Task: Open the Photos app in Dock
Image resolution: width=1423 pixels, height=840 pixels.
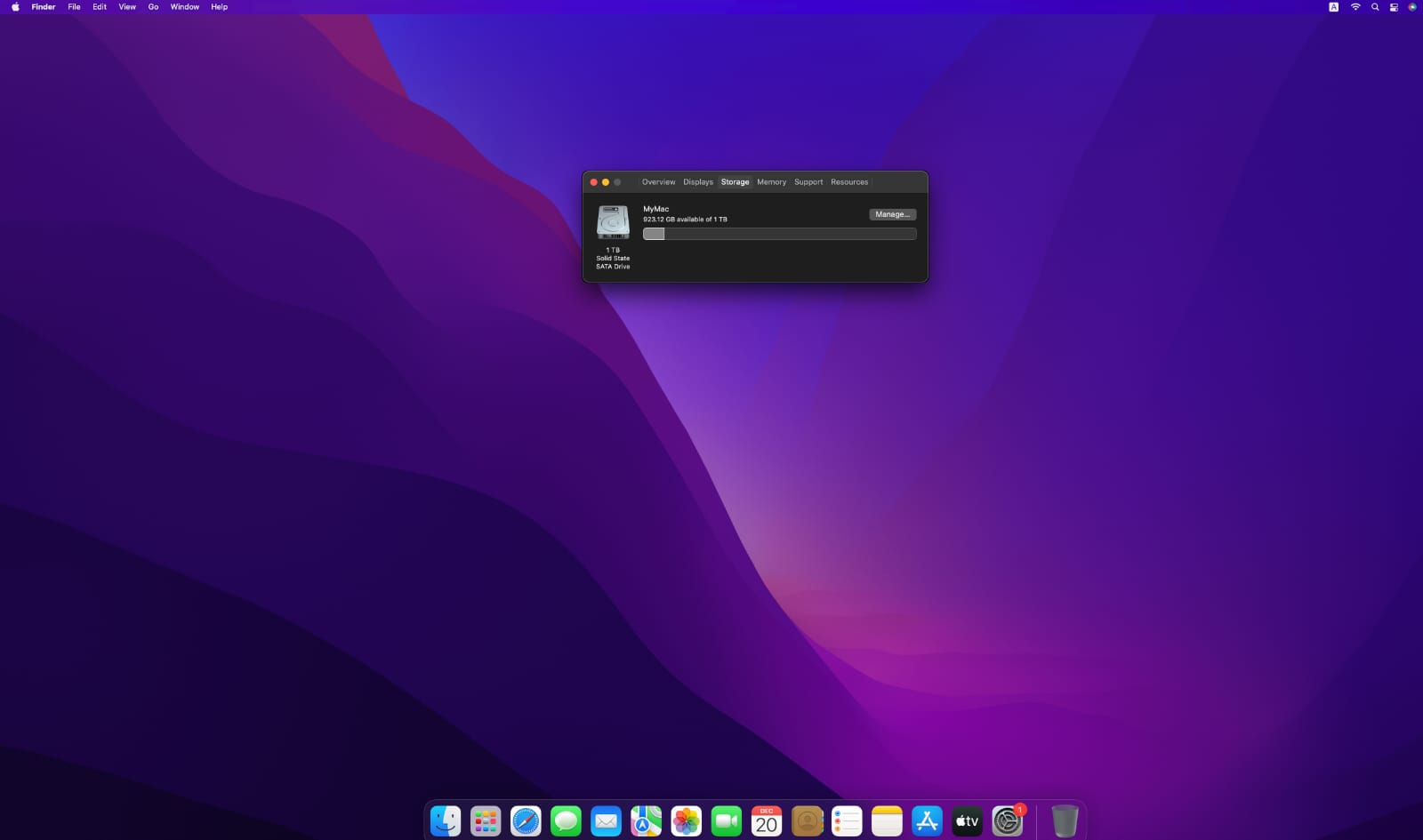Action: point(686,820)
